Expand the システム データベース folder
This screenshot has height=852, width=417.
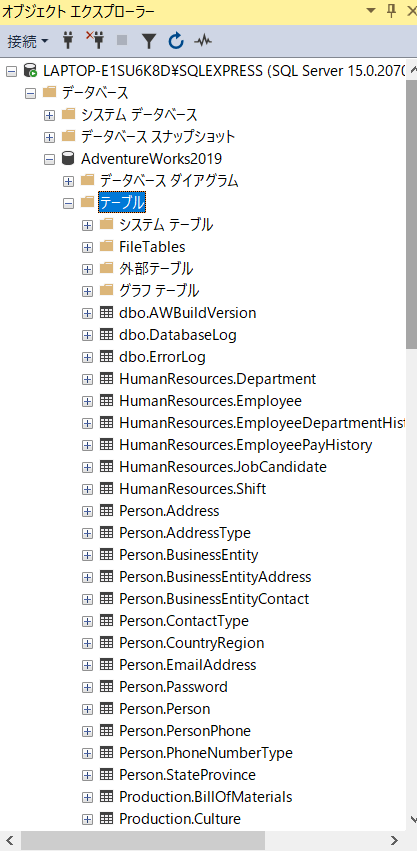pos(49,115)
